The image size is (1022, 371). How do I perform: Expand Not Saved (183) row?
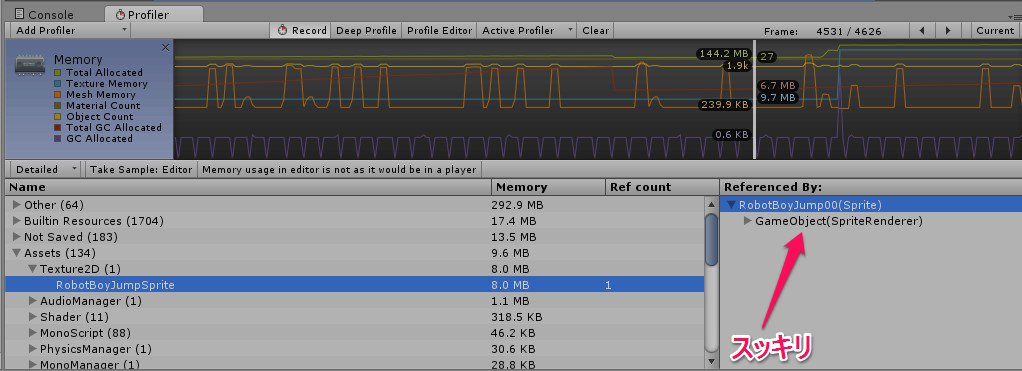click(17, 237)
